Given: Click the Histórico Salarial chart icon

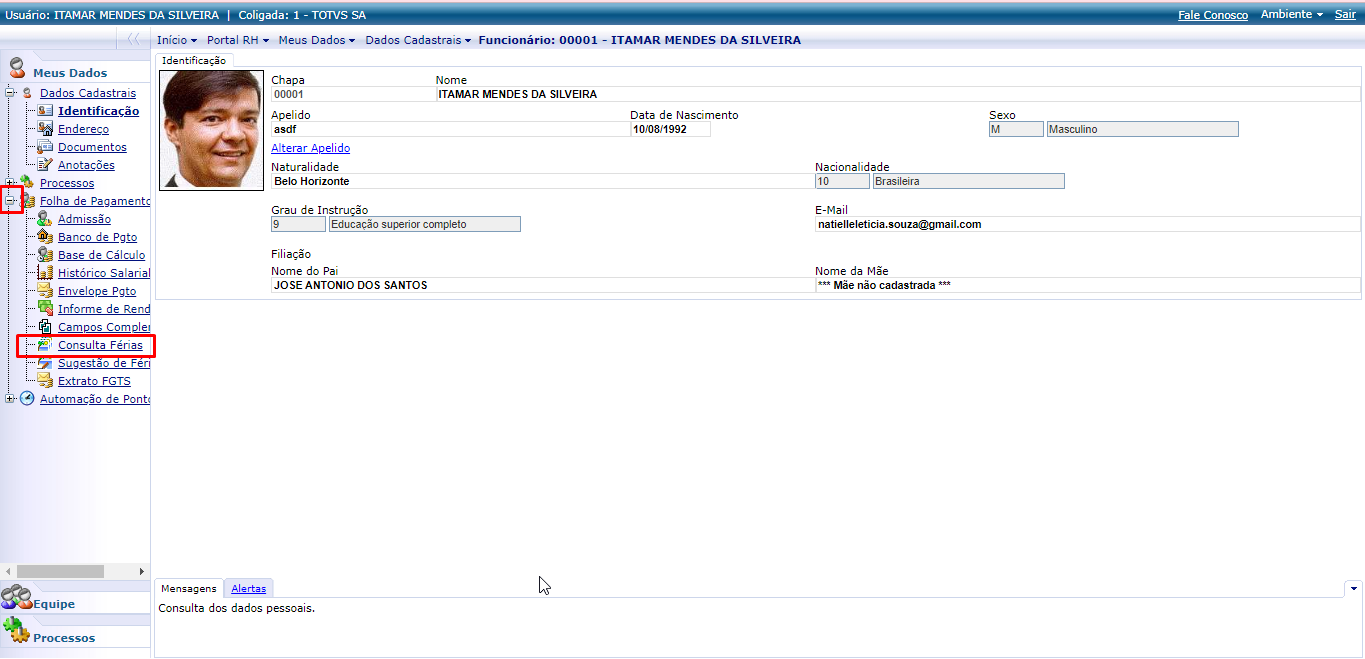Looking at the screenshot, I should [45, 273].
